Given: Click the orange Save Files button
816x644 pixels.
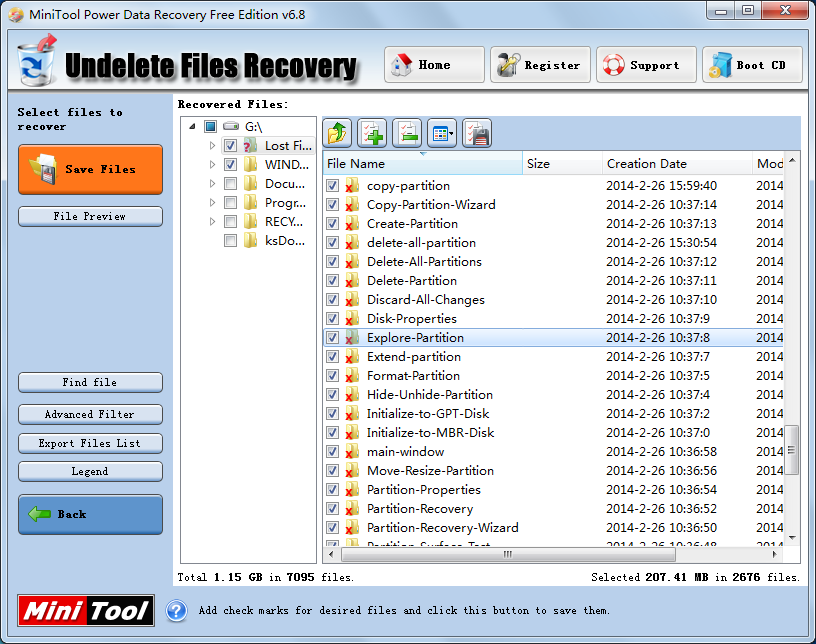Looking at the screenshot, I should [x=91, y=170].
